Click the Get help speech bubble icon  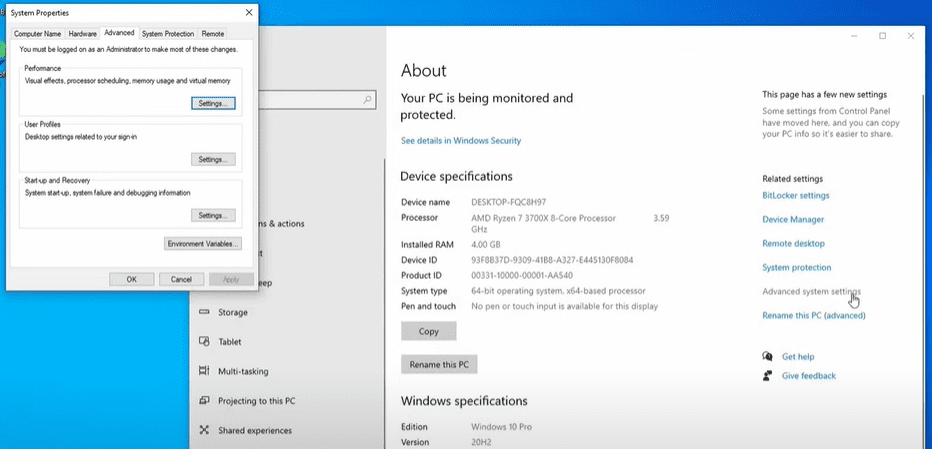767,356
